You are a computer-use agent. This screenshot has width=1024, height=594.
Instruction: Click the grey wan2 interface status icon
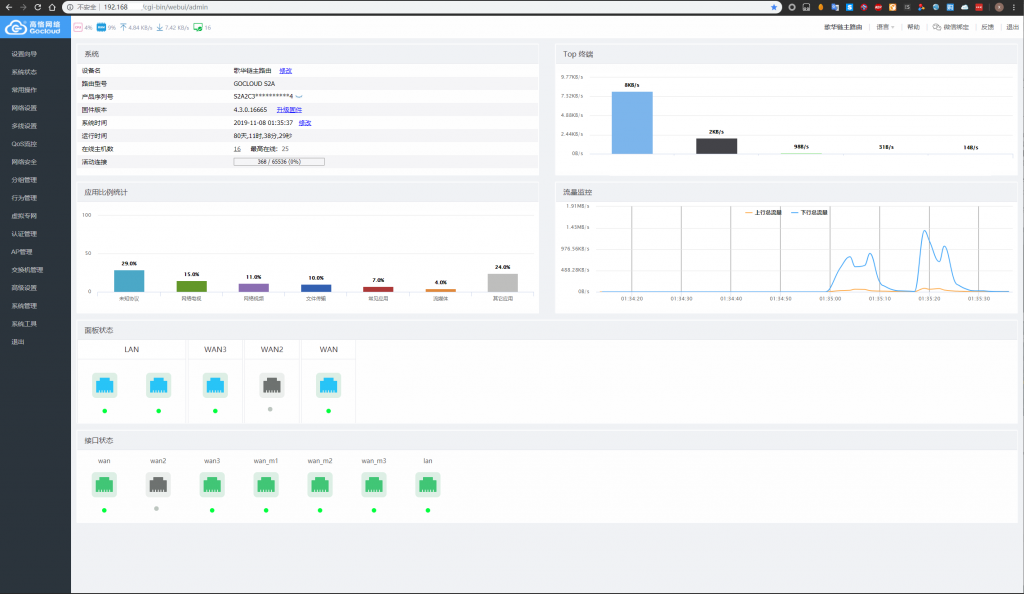click(158, 484)
